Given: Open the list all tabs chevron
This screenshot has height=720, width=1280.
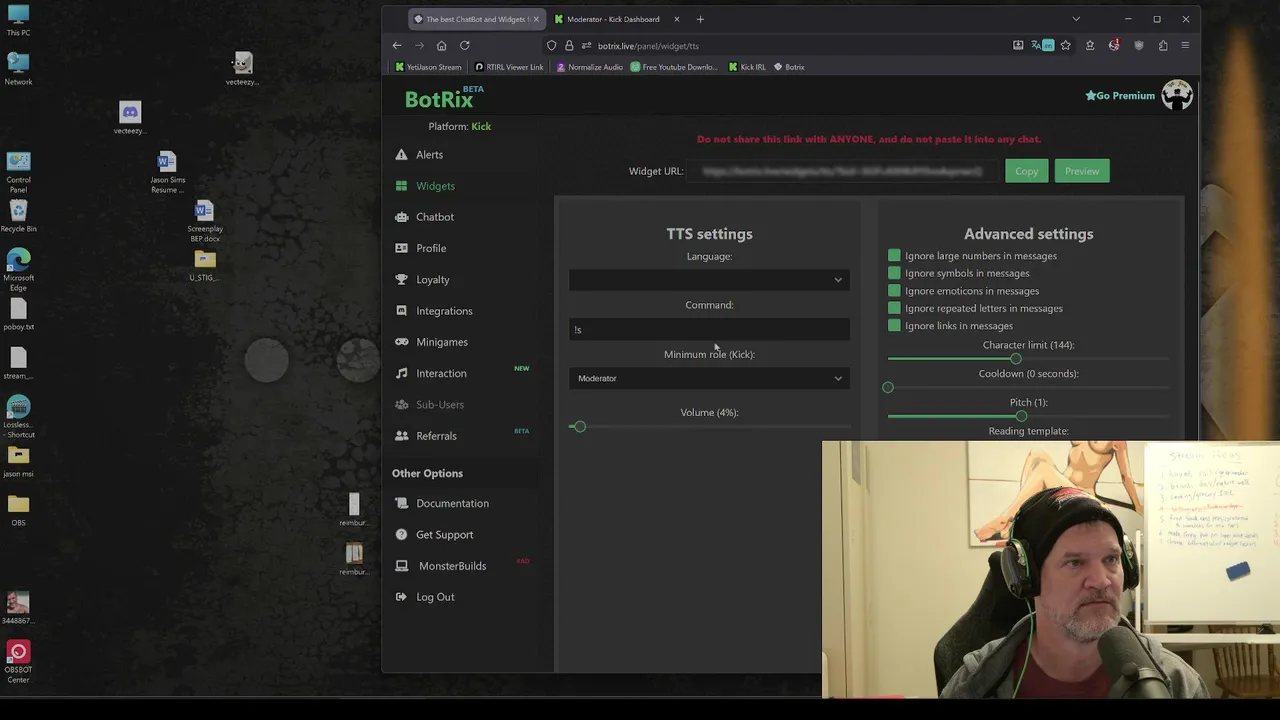Looking at the screenshot, I should tap(1076, 19).
